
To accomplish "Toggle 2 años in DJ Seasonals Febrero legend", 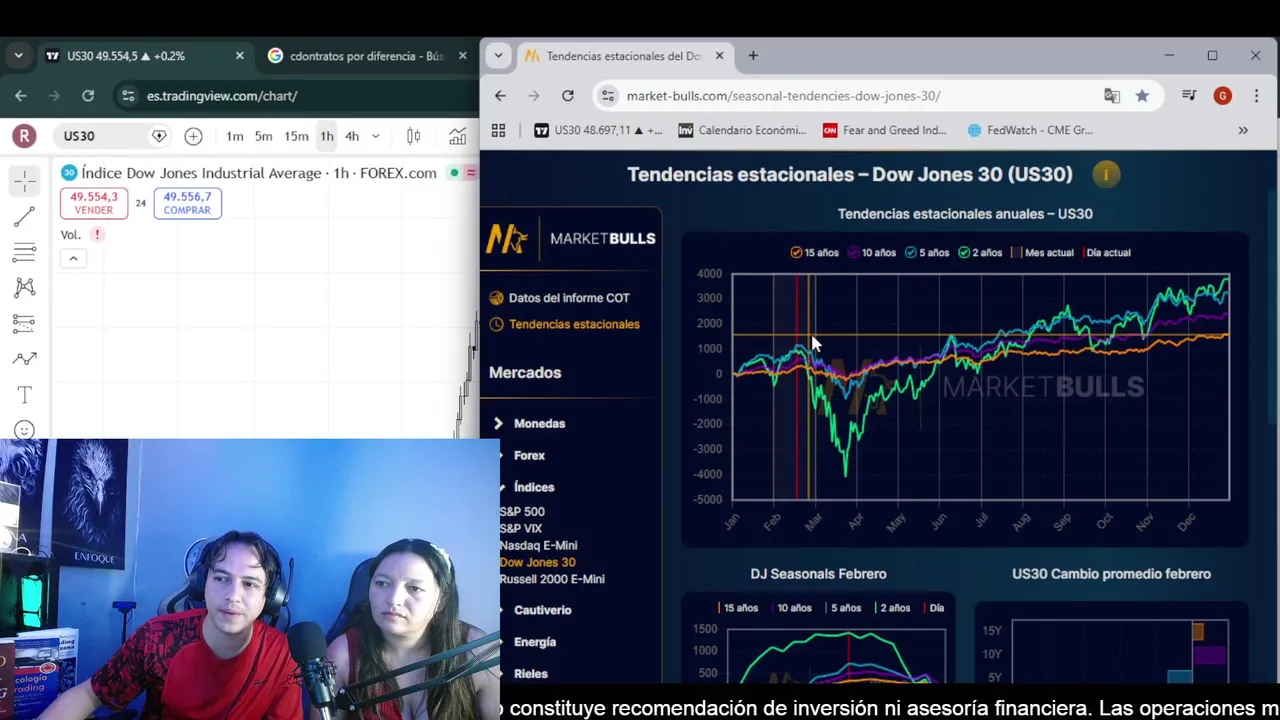I will [x=892, y=608].
